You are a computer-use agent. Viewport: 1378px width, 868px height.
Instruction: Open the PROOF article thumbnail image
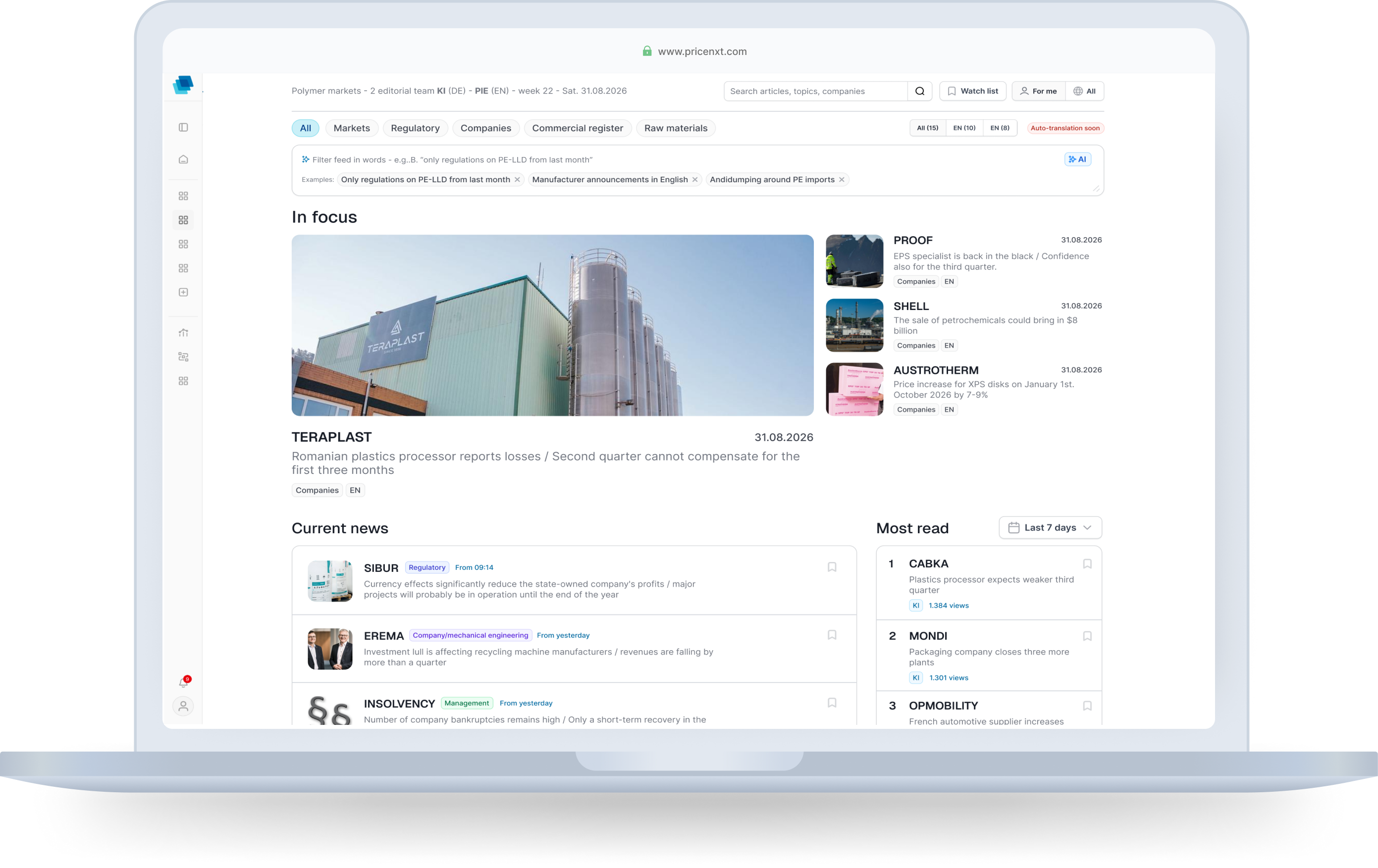854,261
